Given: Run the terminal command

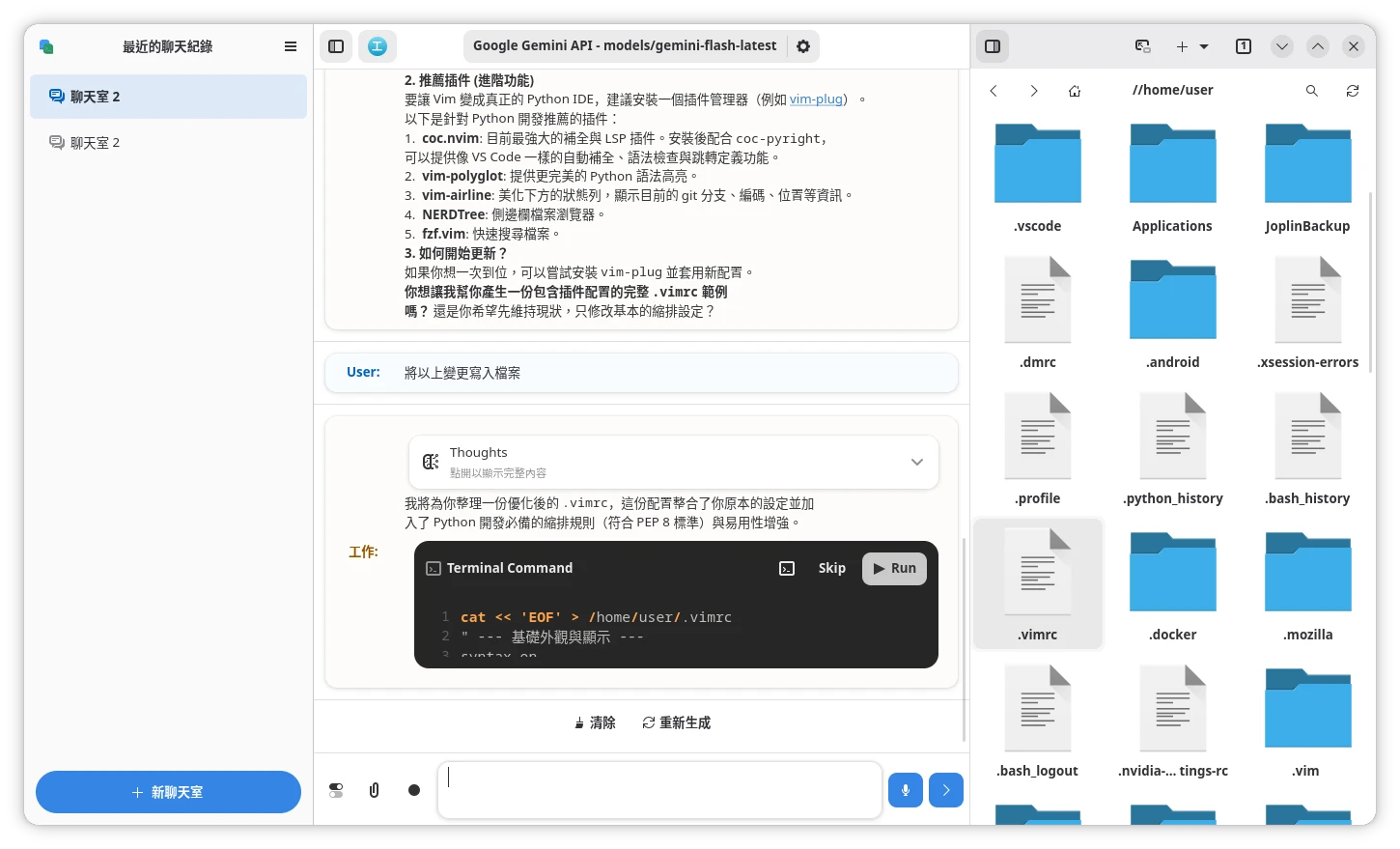Looking at the screenshot, I should click(x=894, y=569).
